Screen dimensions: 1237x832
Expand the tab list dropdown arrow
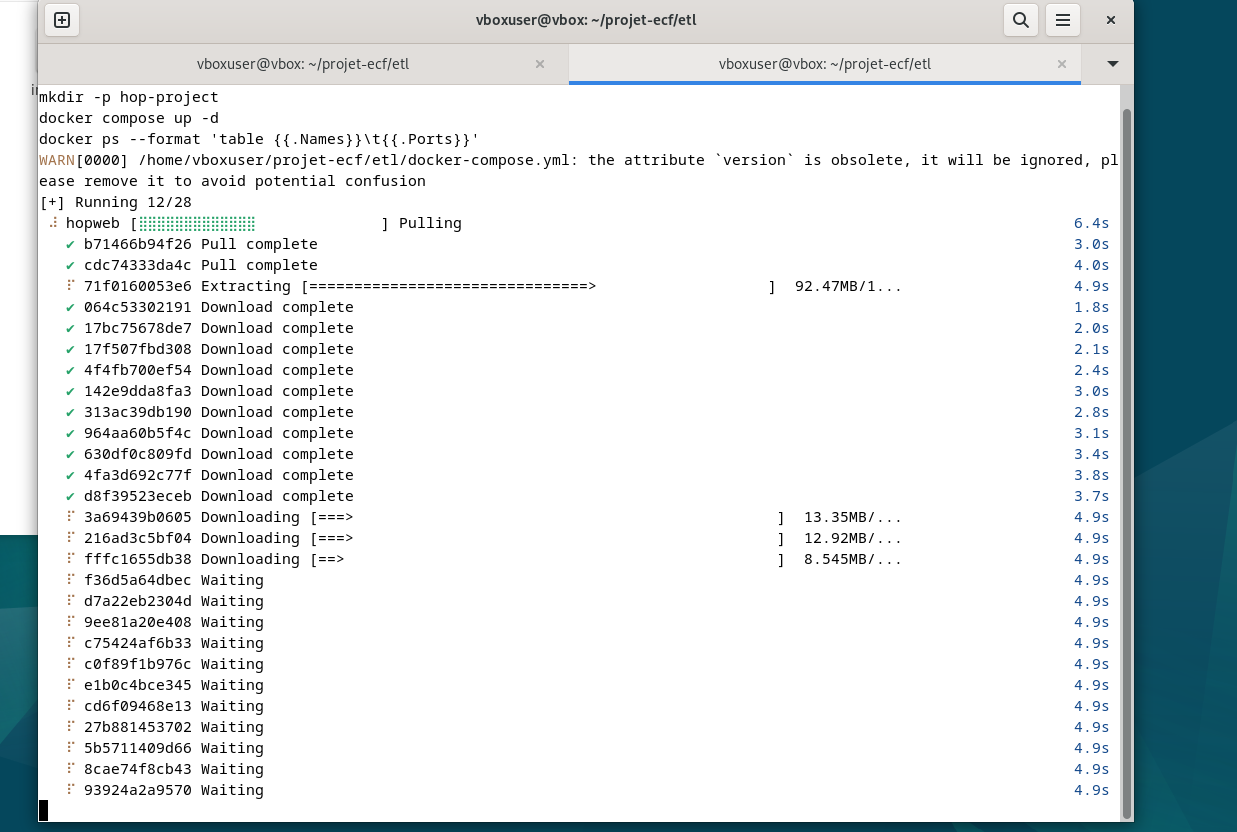pos(1112,64)
